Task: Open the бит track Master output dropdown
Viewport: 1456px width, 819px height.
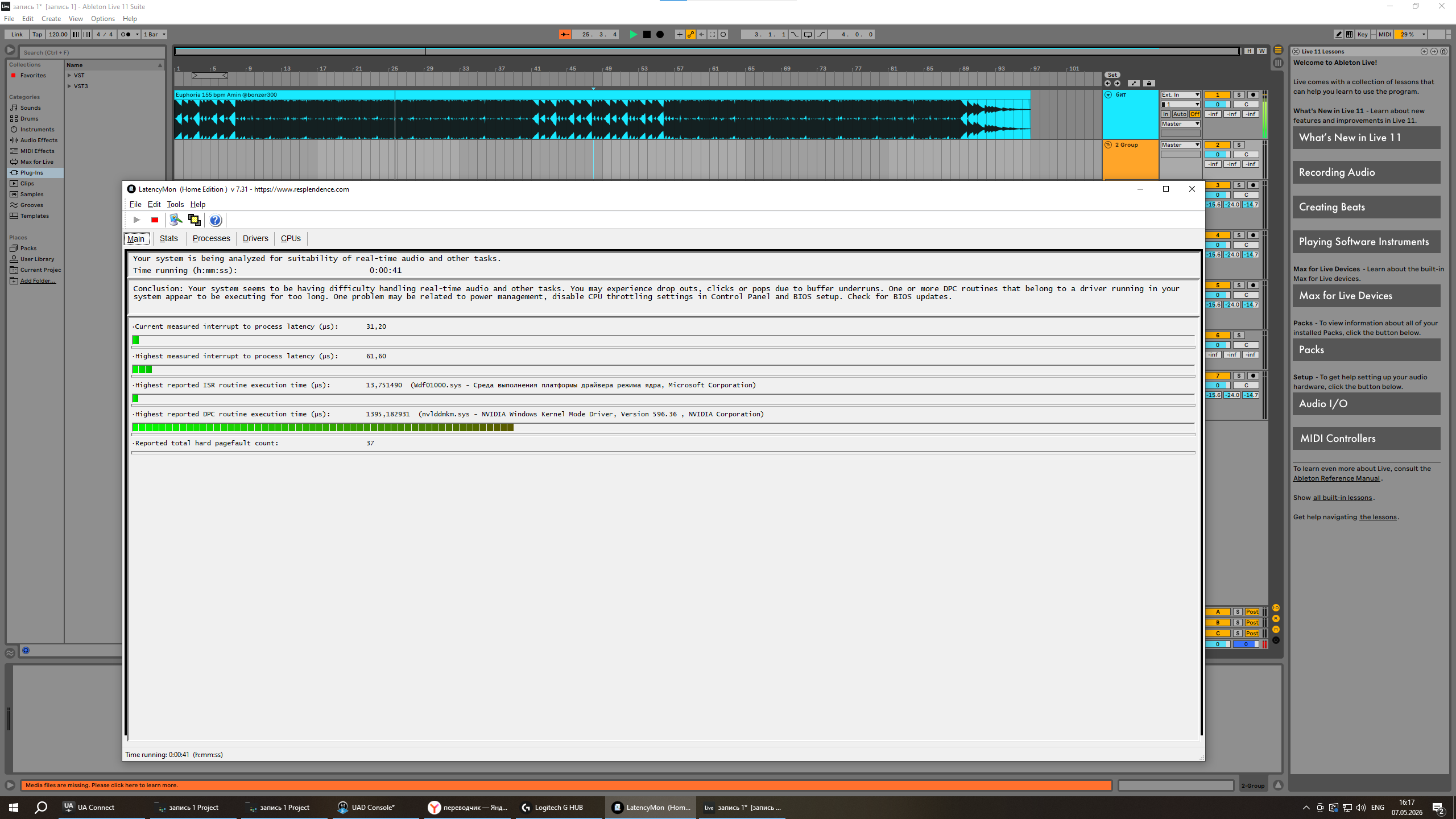Action: [x=1180, y=124]
